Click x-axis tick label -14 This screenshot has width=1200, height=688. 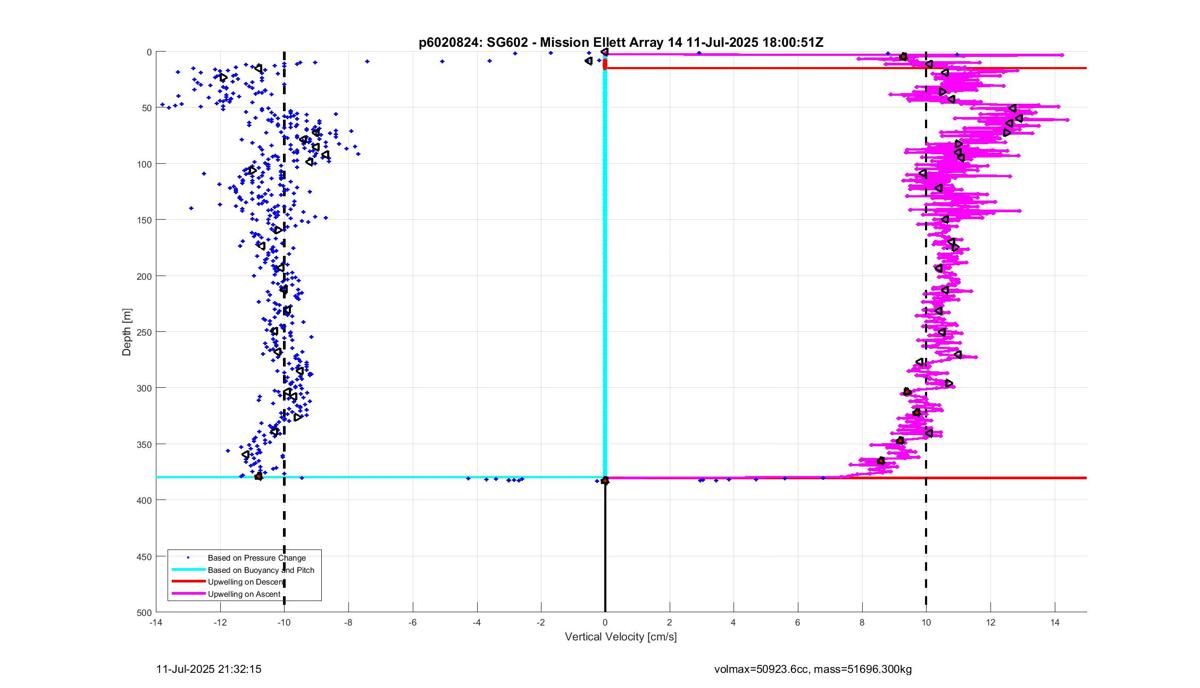[x=155, y=622]
